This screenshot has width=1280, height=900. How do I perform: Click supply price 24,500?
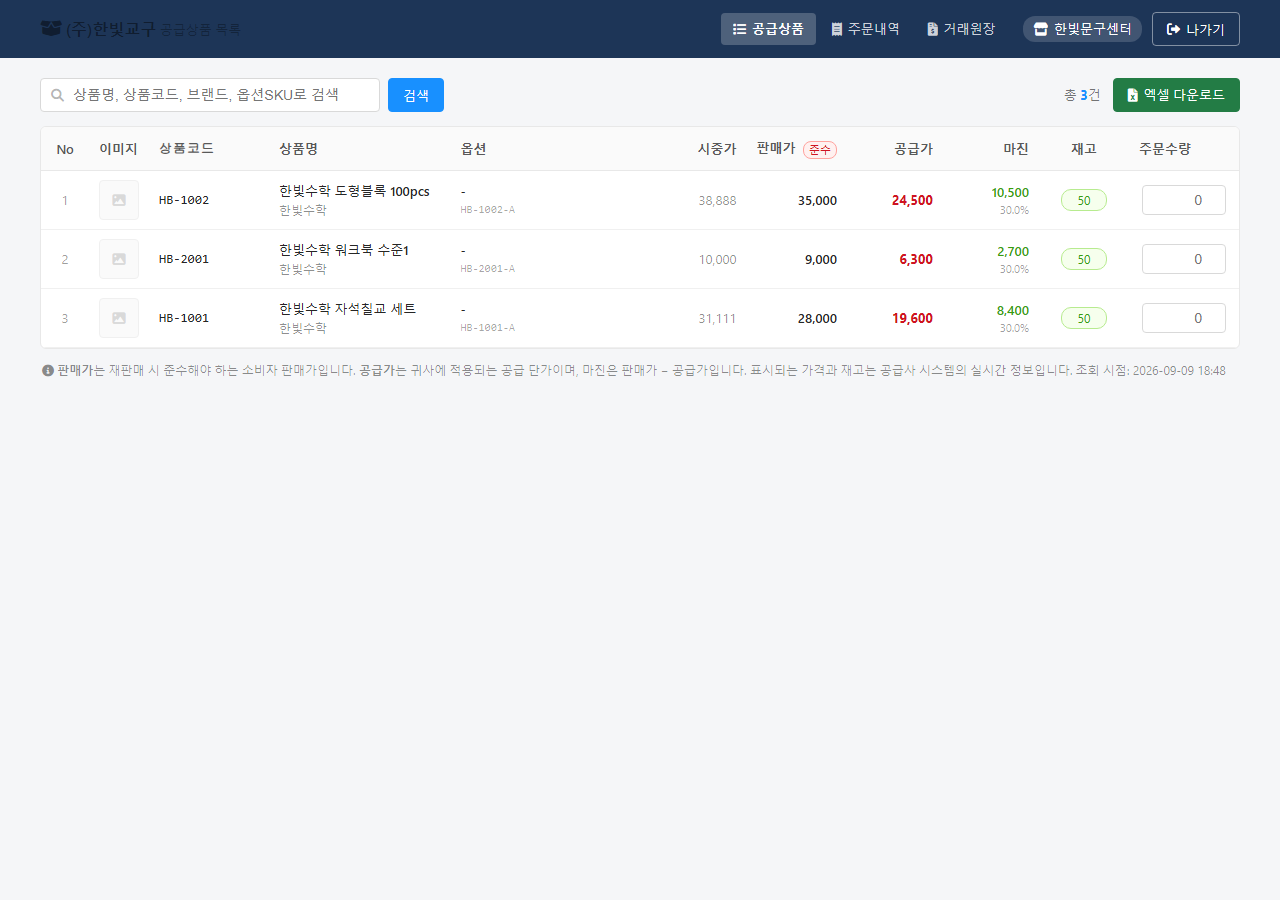[912, 200]
